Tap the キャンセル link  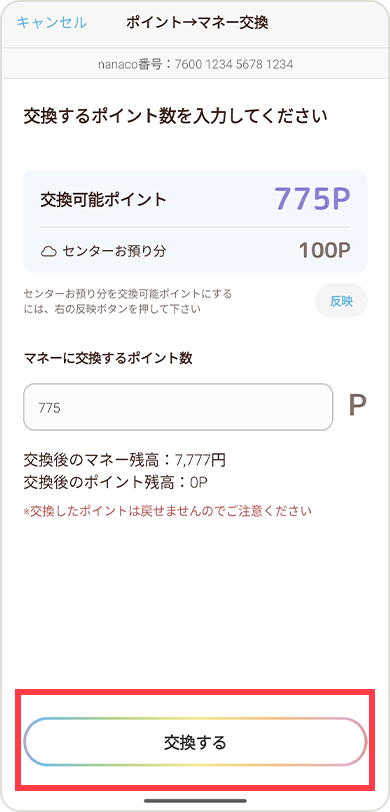[x=51, y=23]
